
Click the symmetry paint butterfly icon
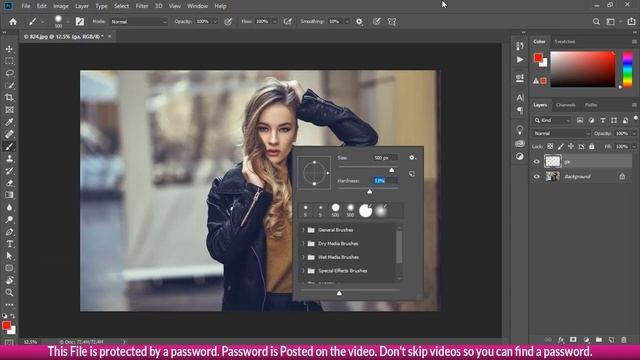click(392, 22)
